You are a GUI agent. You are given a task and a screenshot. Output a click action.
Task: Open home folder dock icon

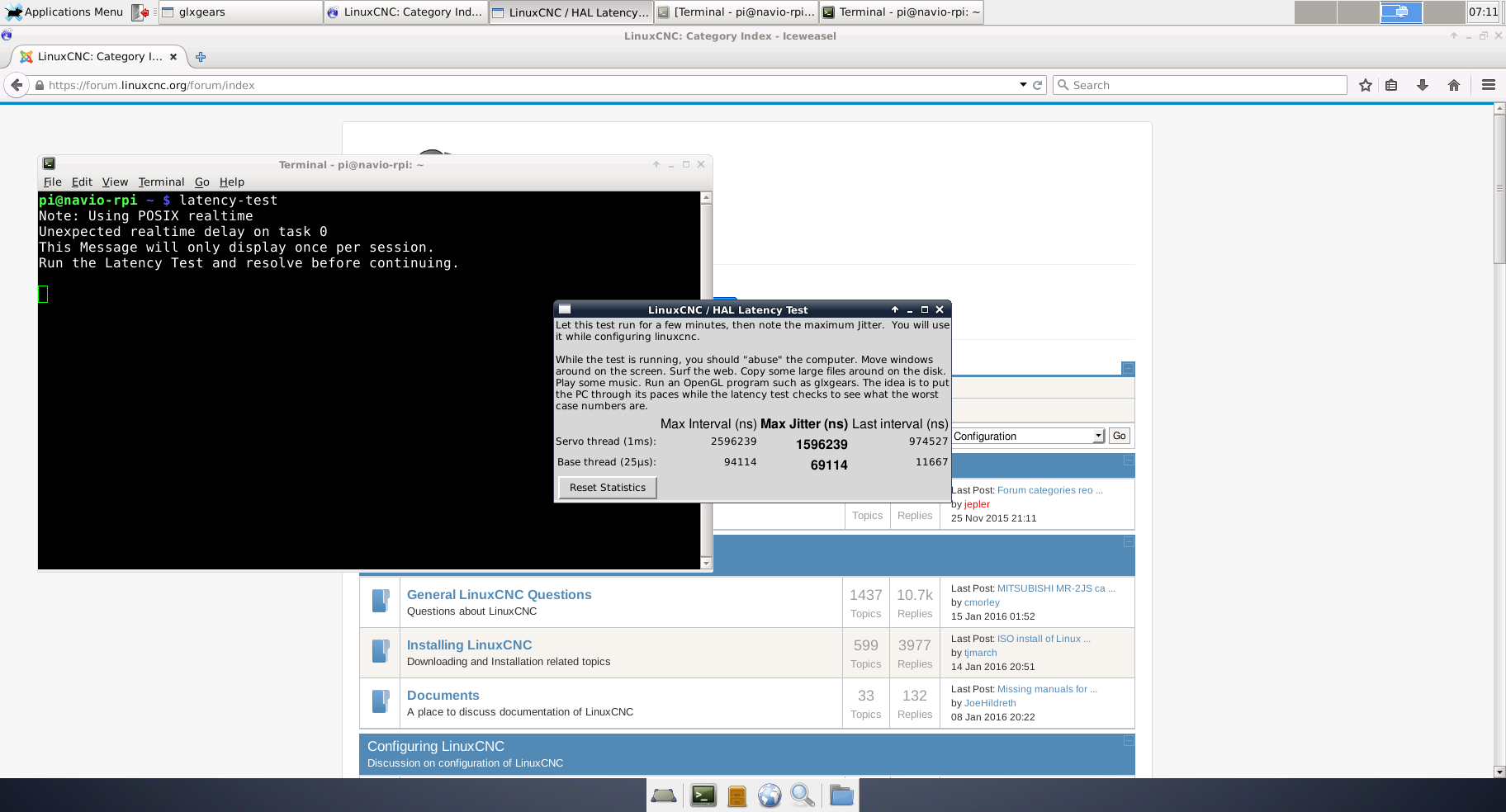coord(841,795)
